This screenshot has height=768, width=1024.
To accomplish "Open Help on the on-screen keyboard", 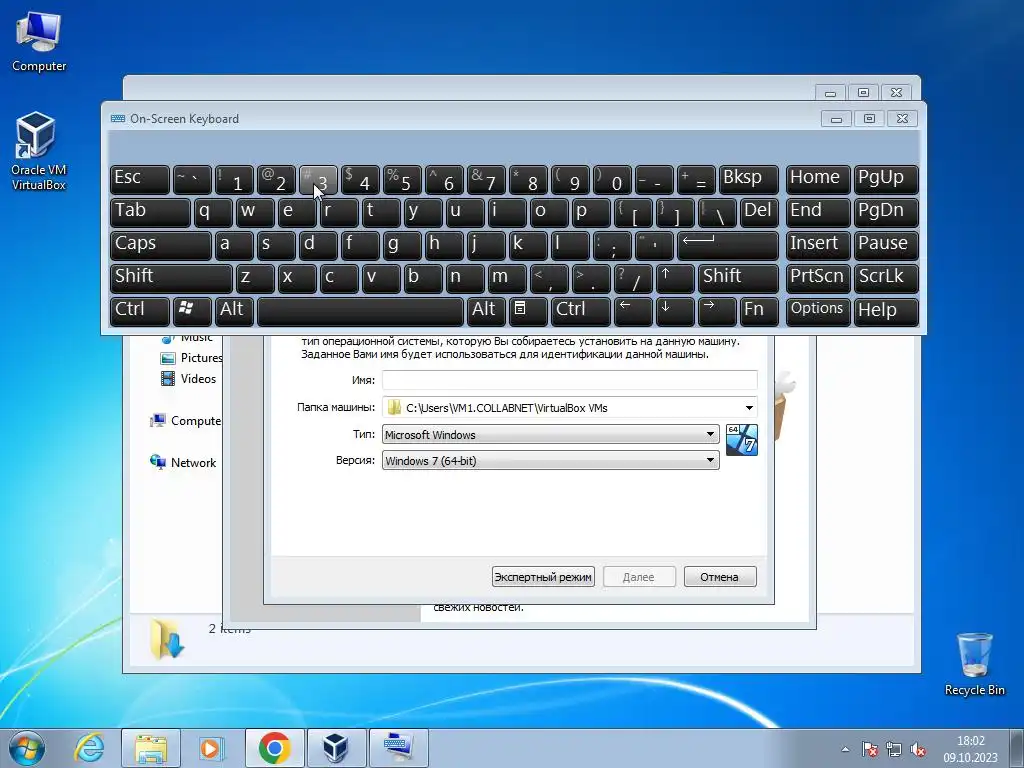I will point(886,311).
